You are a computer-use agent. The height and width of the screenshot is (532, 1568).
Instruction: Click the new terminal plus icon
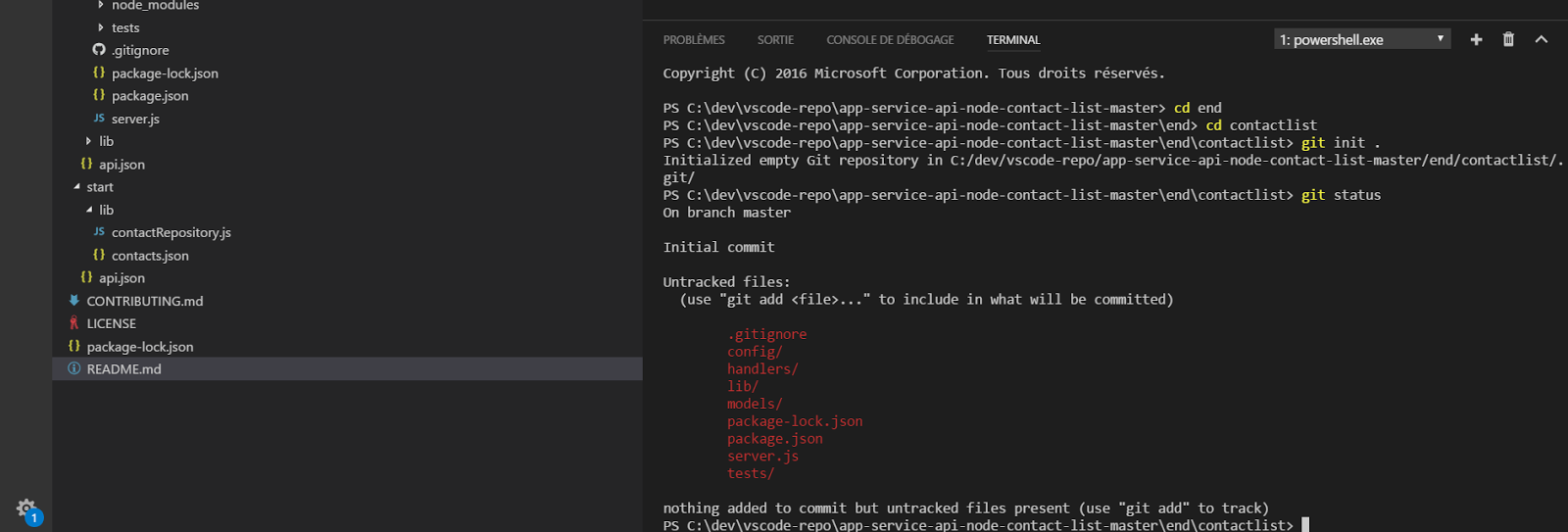1476,39
